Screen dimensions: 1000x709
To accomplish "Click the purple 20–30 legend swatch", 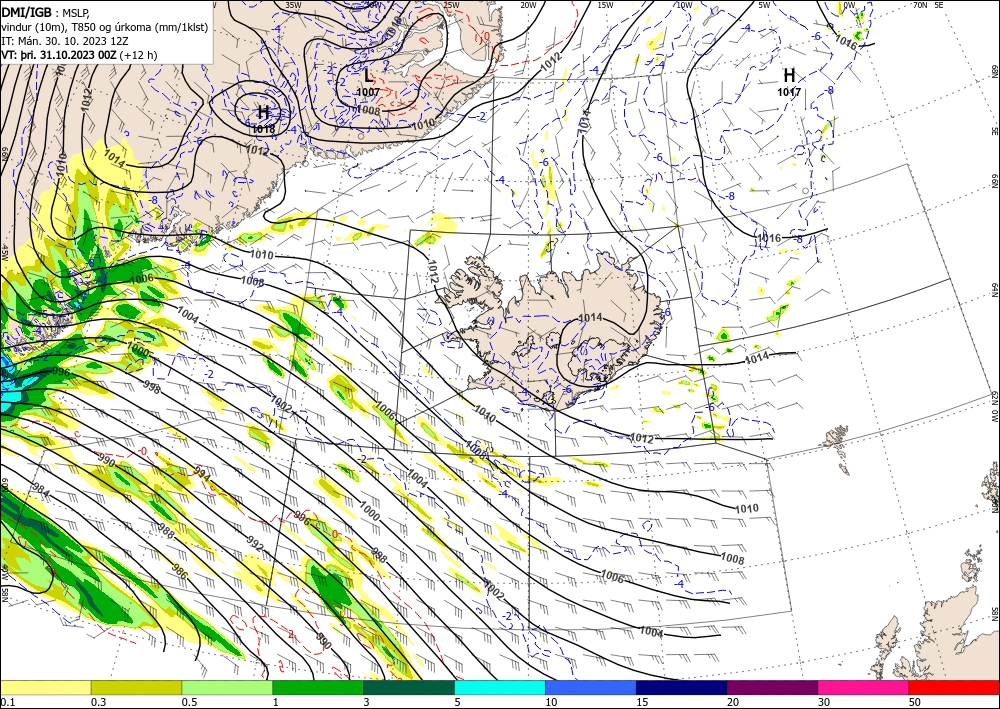I will point(772,687).
